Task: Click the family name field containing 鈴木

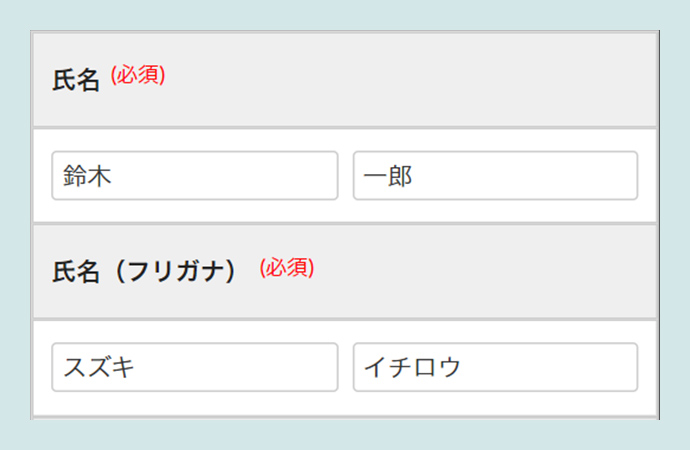Action: 194,176
